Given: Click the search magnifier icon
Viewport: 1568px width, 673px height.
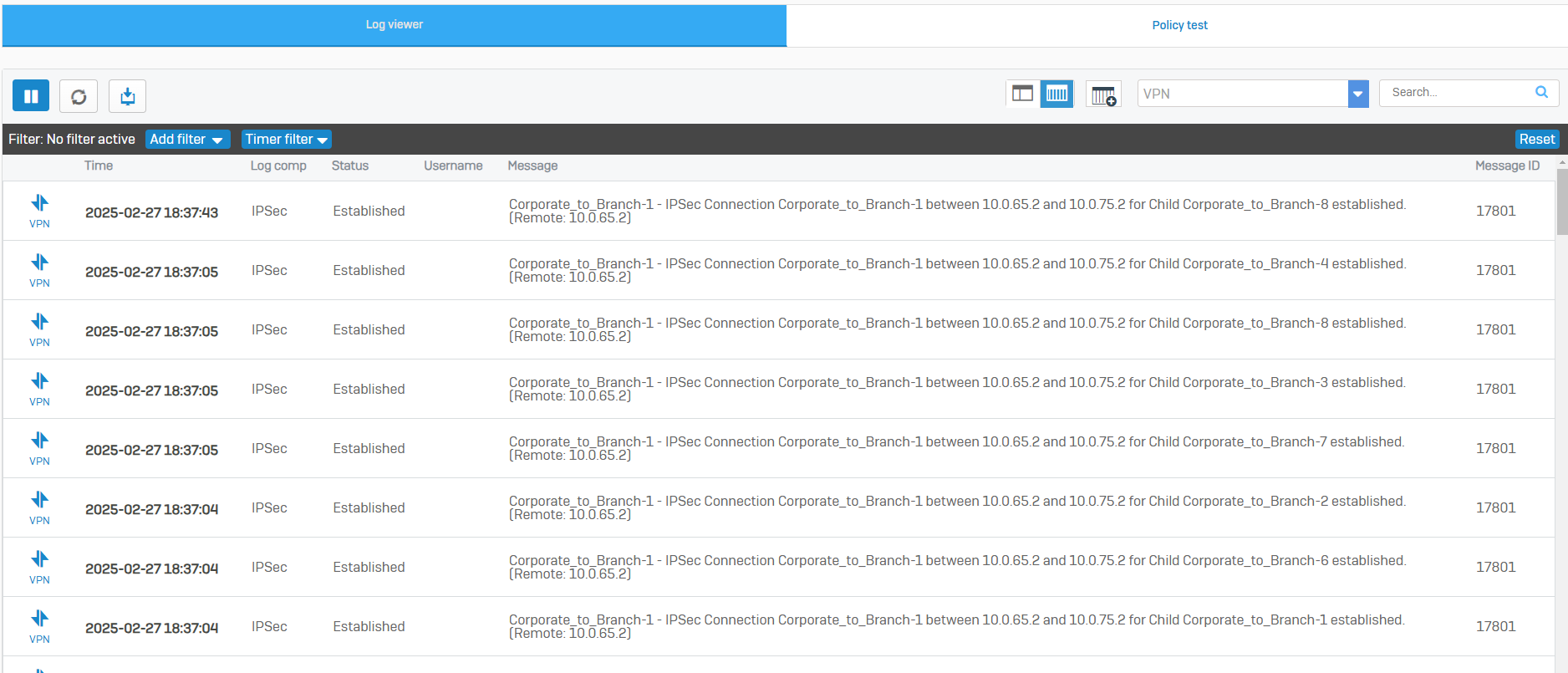Looking at the screenshot, I should tap(1542, 92).
